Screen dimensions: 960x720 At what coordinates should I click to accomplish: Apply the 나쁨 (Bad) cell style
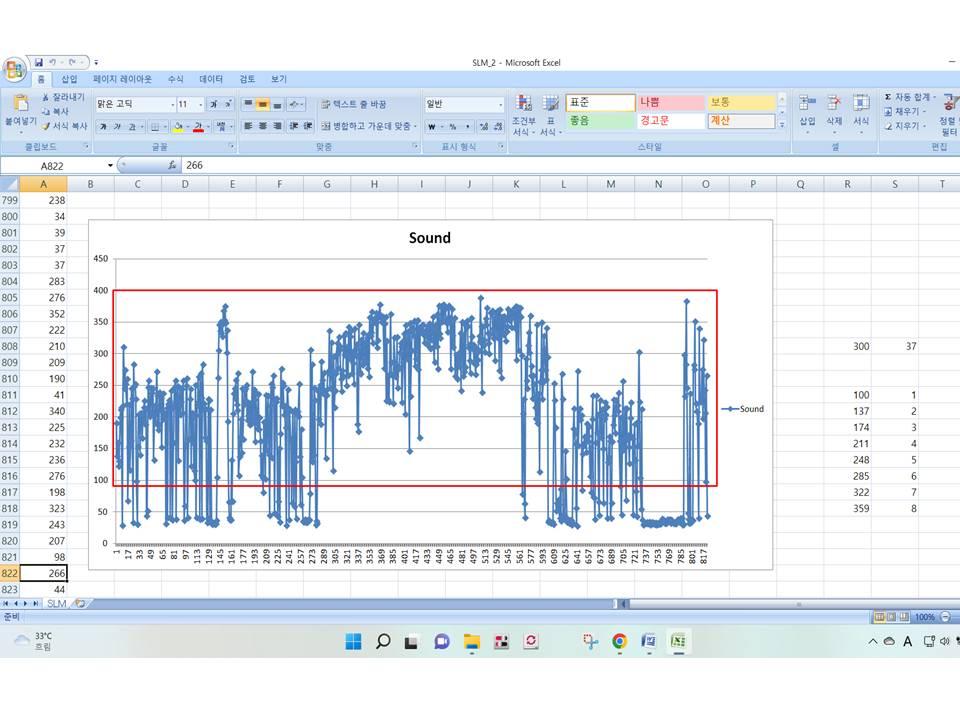point(670,102)
